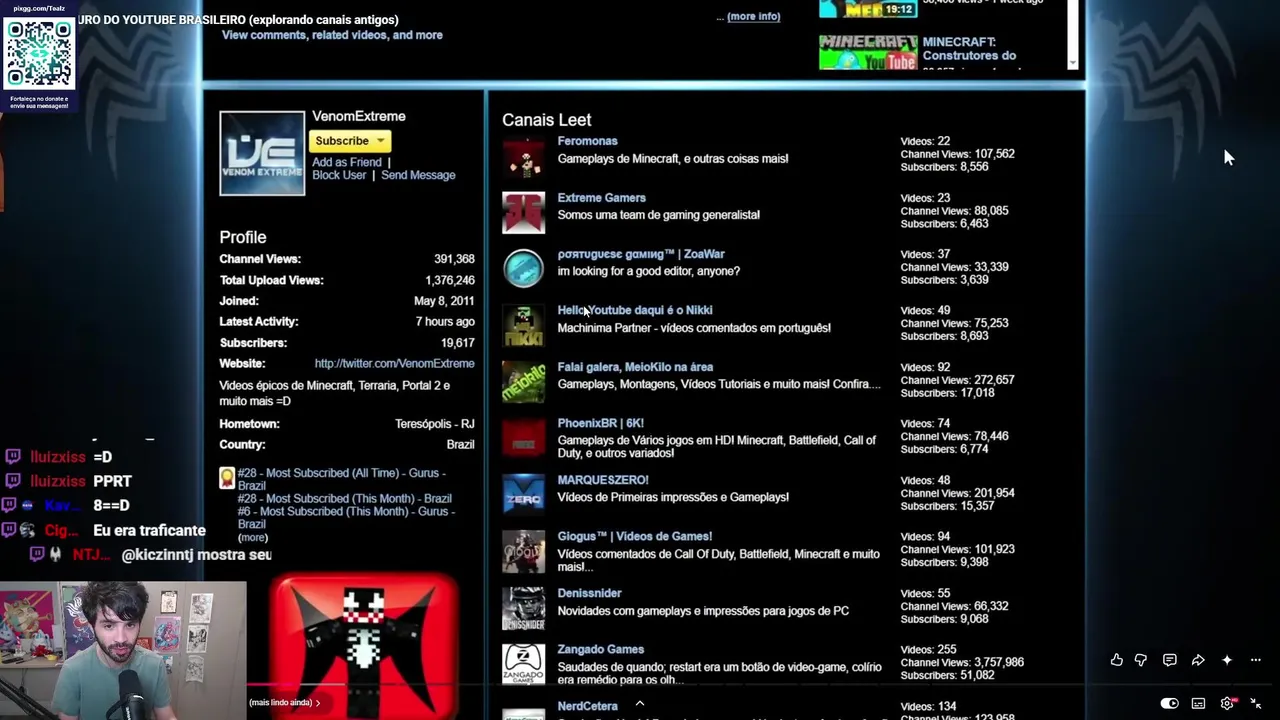Dislike the video with thumbs-down icon
Image resolution: width=1280 pixels, height=720 pixels.
(1141, 660)
